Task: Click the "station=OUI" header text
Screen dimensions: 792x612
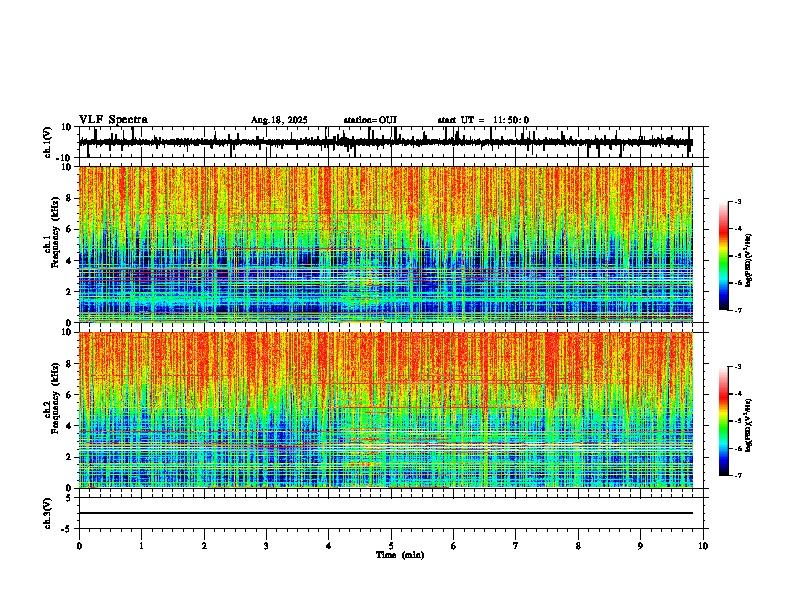Action: (370, 120)
